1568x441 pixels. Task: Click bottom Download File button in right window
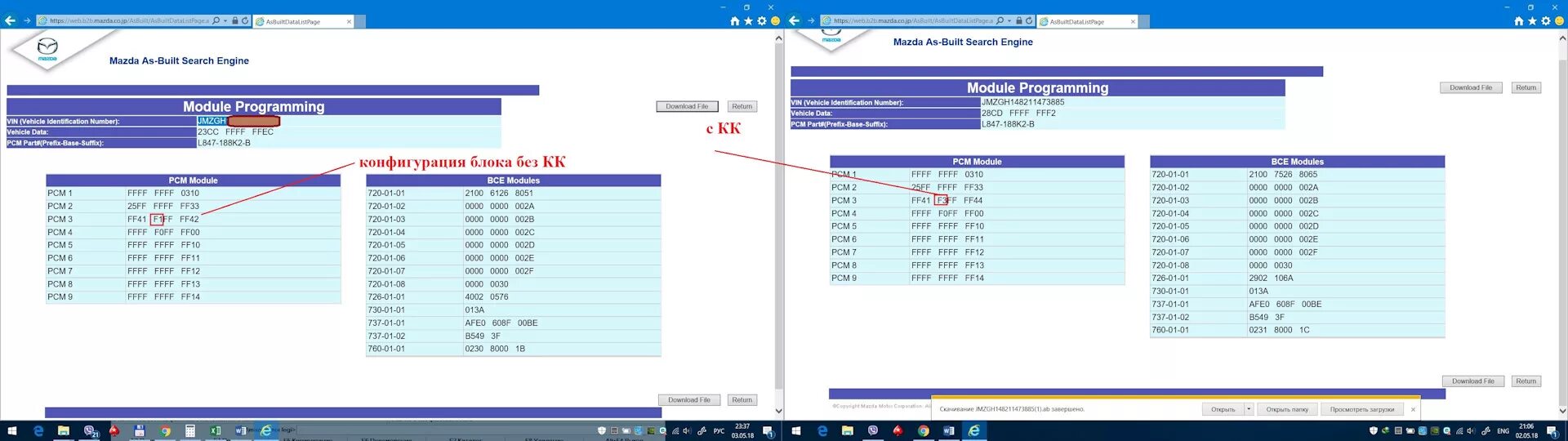click(1474, 381)
